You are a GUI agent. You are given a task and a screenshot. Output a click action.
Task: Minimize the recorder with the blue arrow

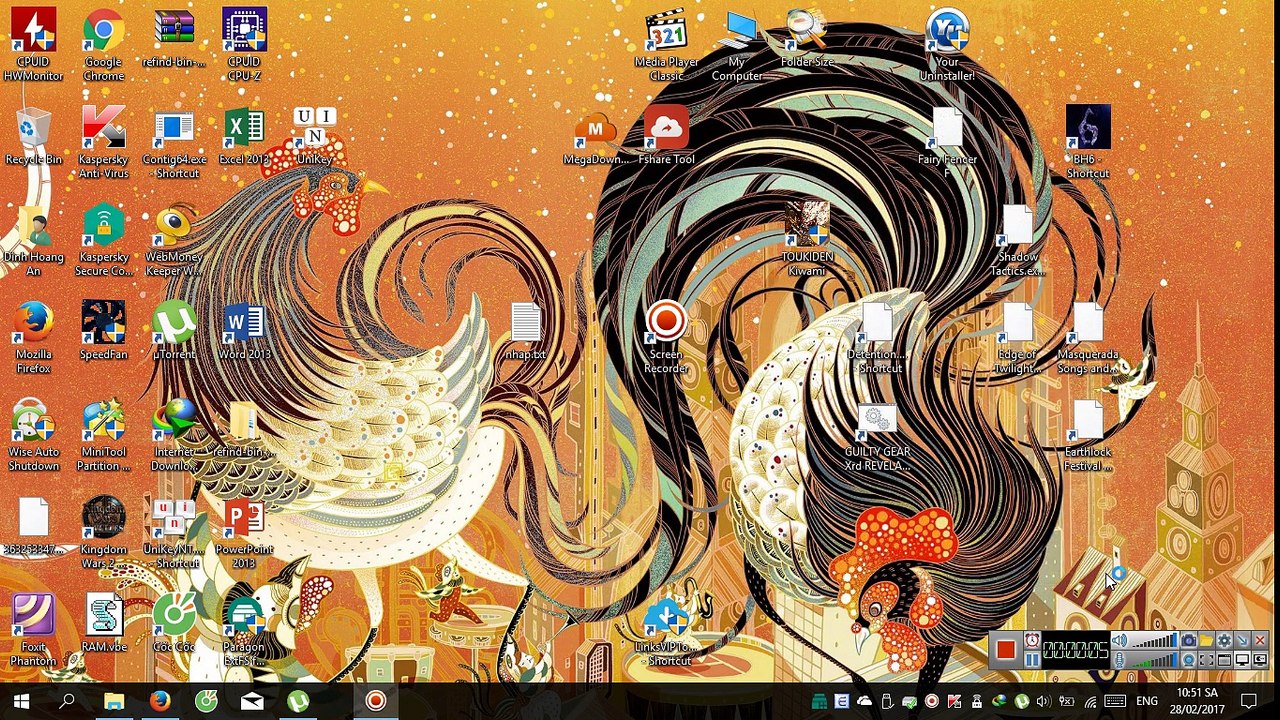click(x=1242, y=641)
